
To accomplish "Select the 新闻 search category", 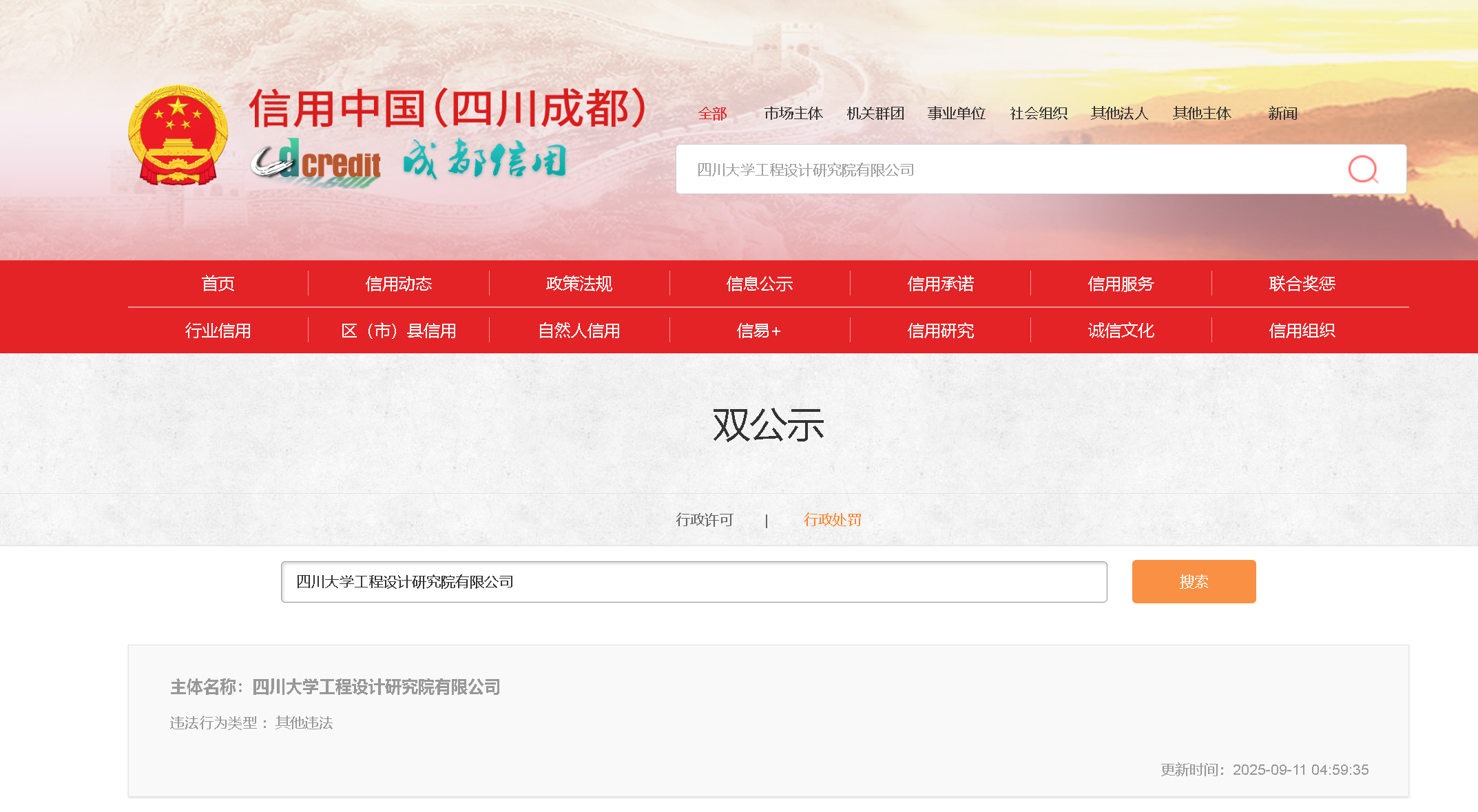I will click(1282, 114).
